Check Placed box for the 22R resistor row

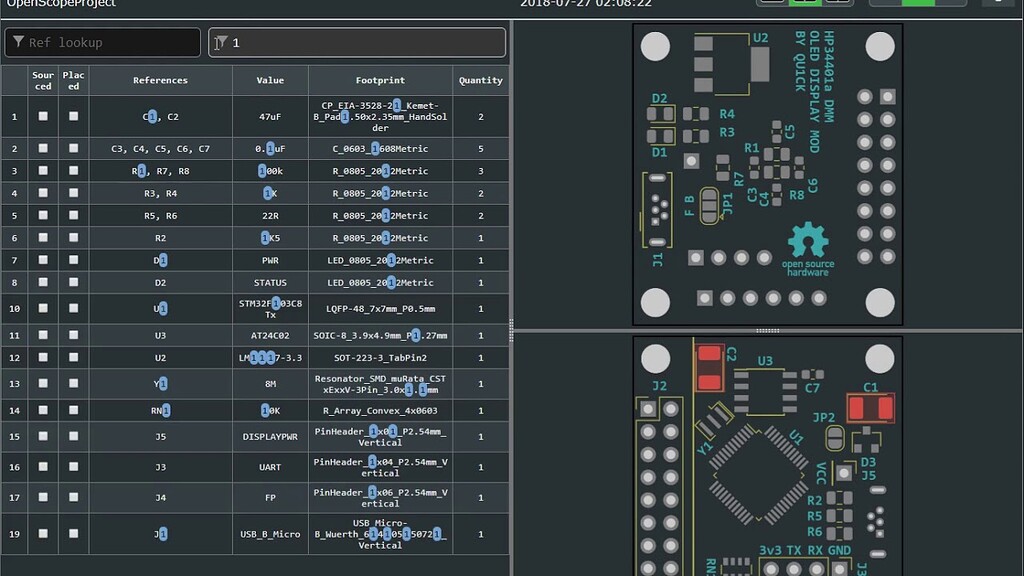[x=74, y=216]
